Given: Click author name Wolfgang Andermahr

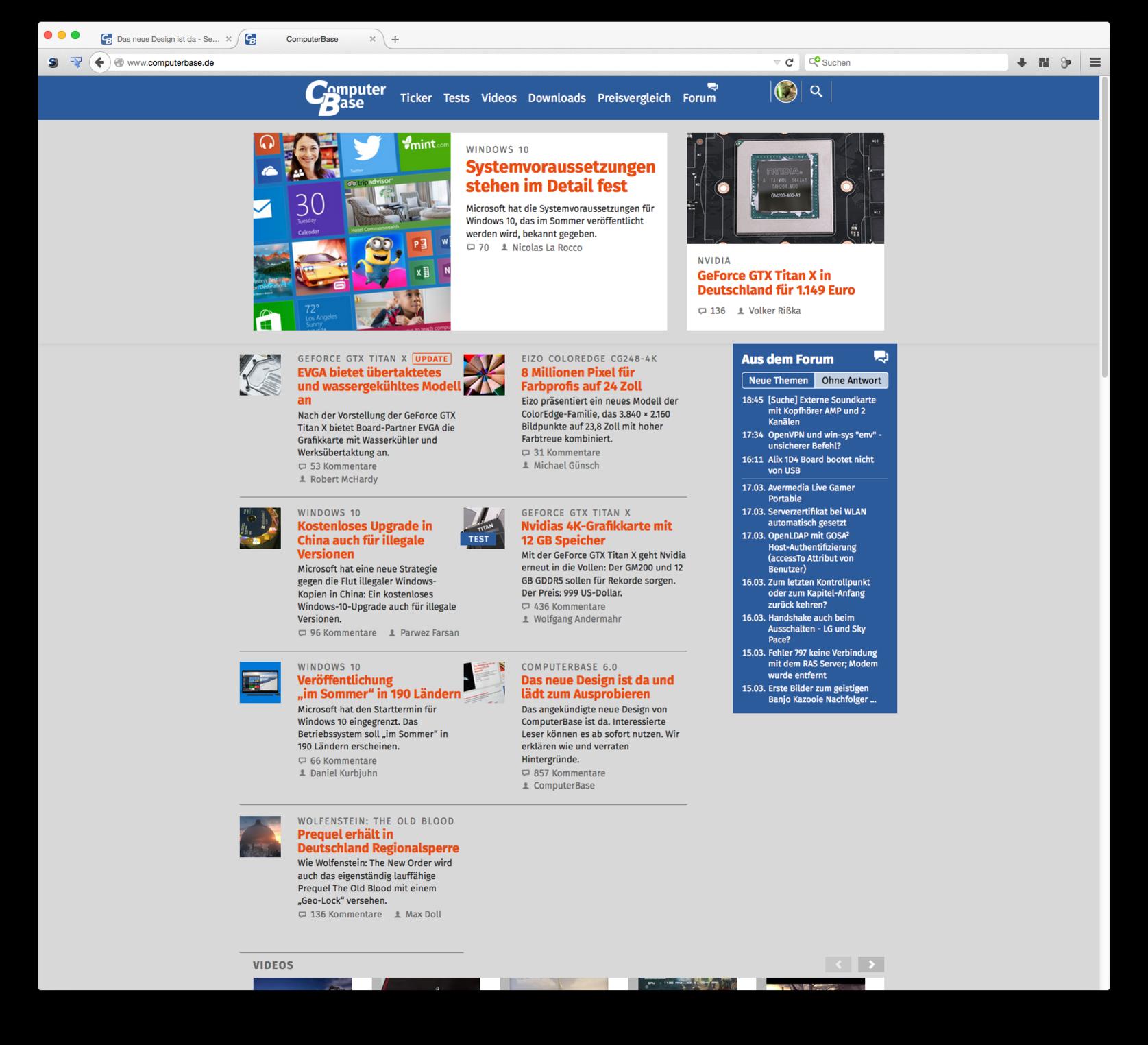Looking at the screenshot, I should coord(577,619).
